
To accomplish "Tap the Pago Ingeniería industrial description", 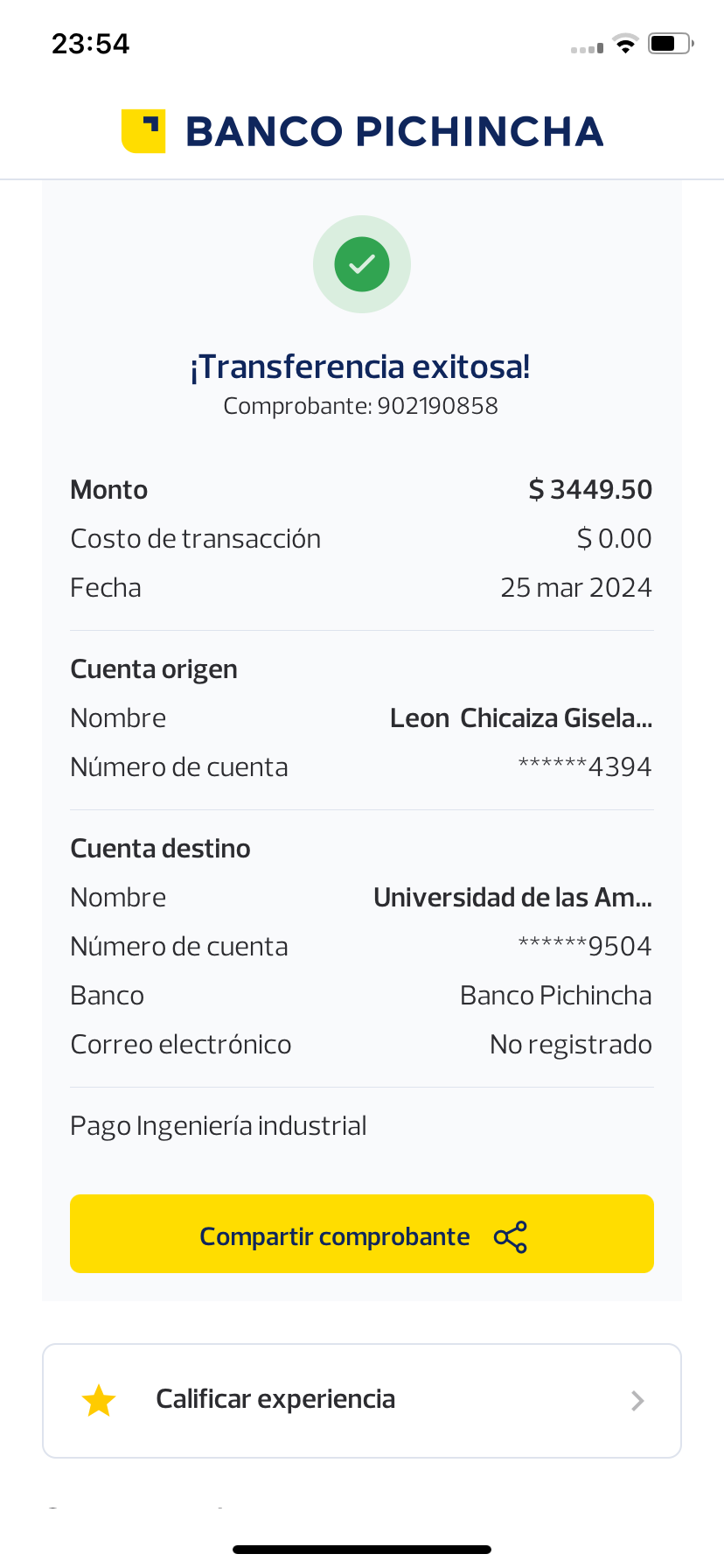I will tap(219, 1126).
